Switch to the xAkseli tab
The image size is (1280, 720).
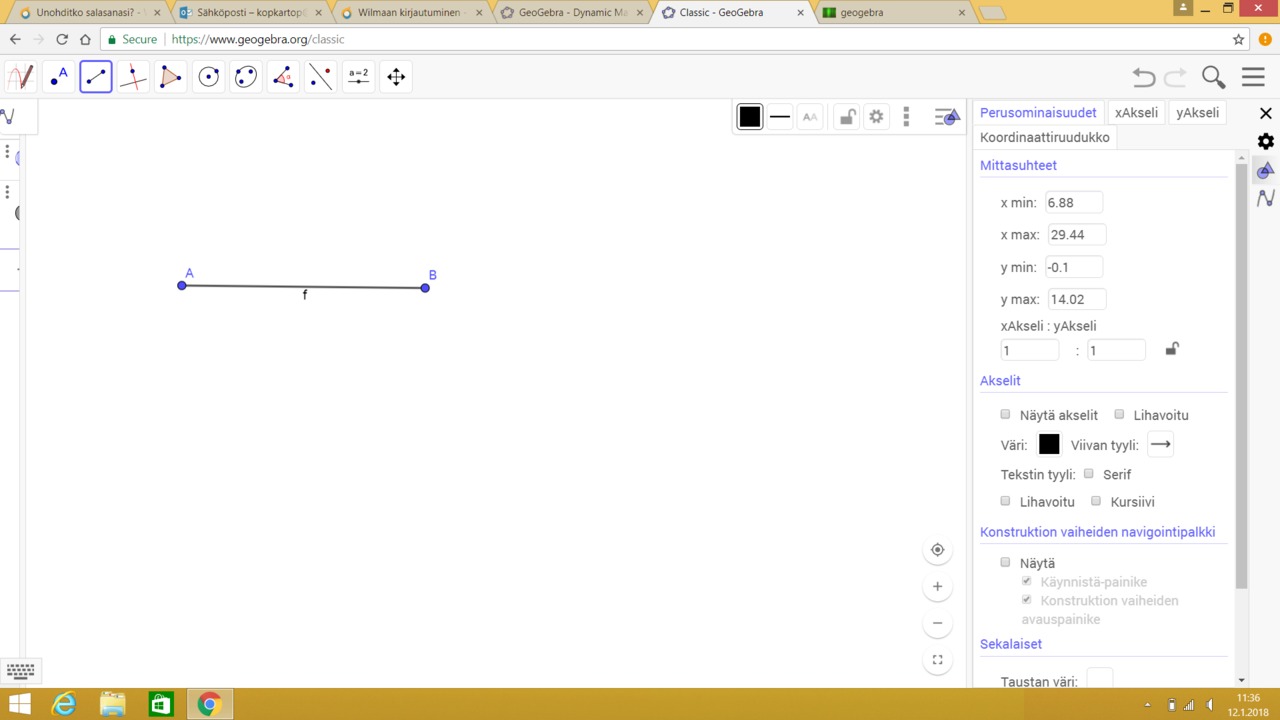click(1136, 112)
